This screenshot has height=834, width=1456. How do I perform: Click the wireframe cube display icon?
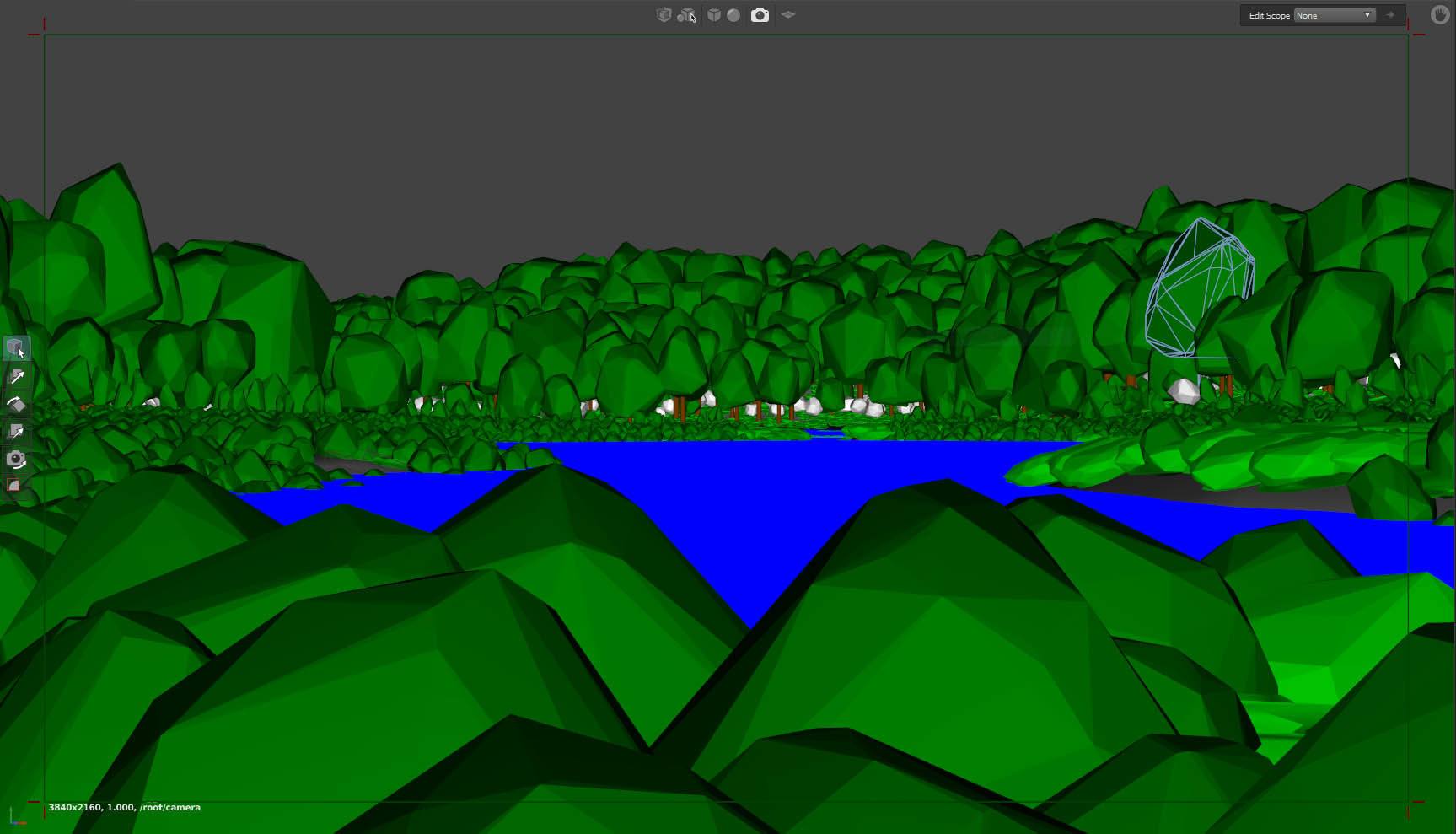664,15
